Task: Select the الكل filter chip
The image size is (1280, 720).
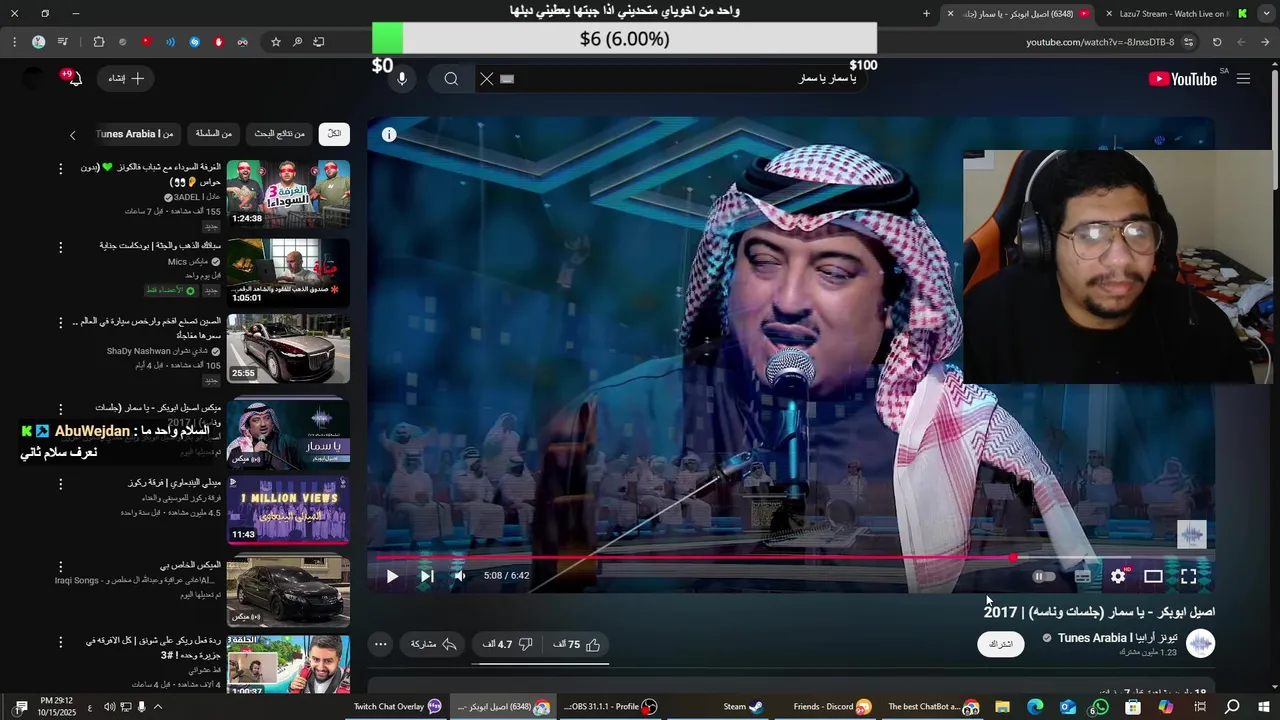Action: click(x=334, y=134)
